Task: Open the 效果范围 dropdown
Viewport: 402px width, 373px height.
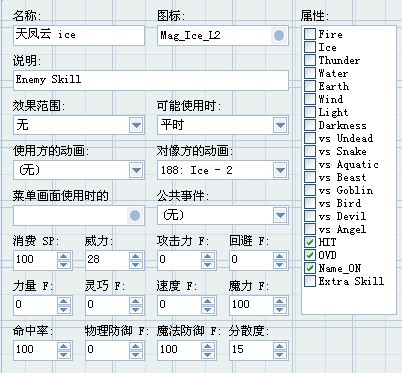Action: pyautogui.click(x=136, y=125)
